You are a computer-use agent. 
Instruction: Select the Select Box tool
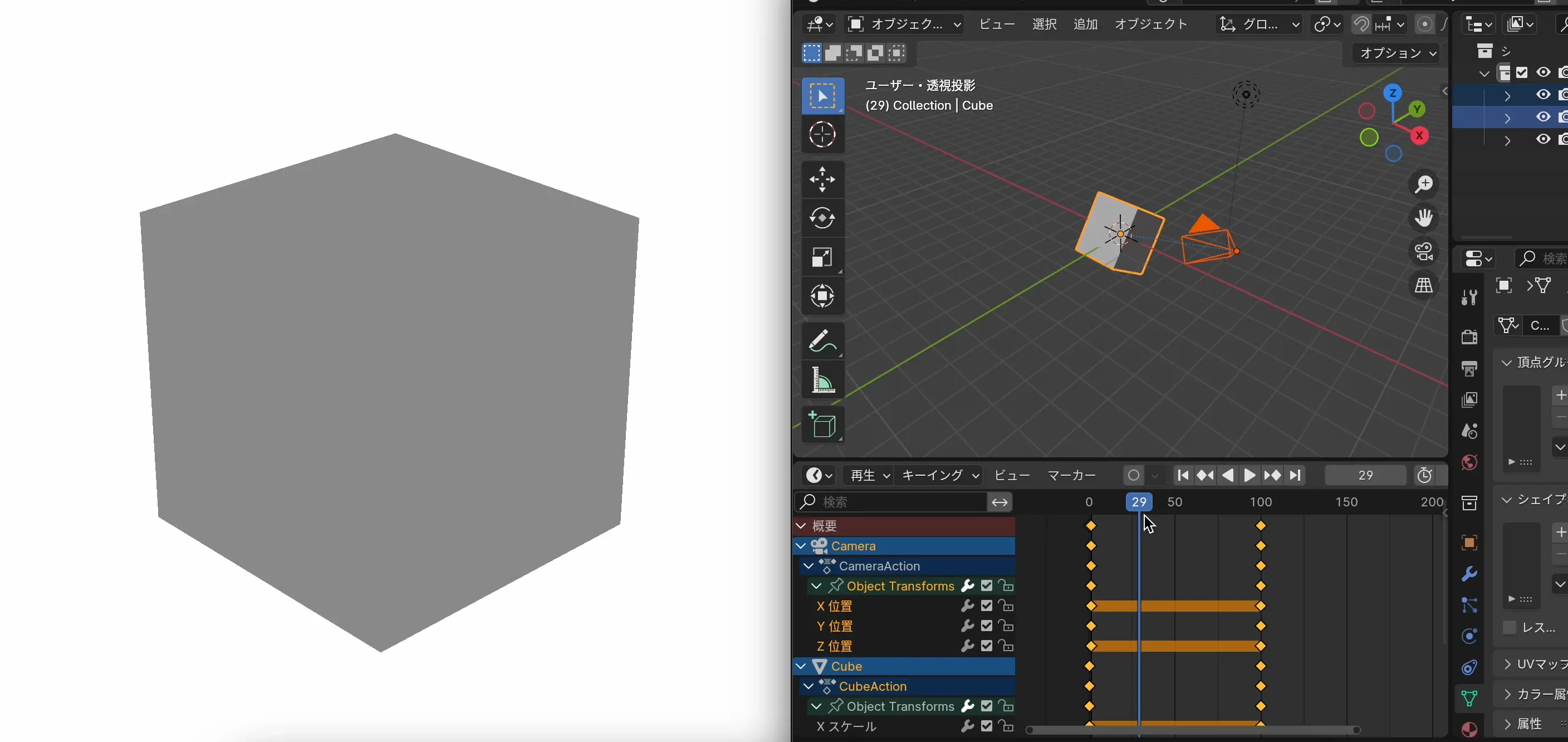pyautogui.click(x=823, y=96)
